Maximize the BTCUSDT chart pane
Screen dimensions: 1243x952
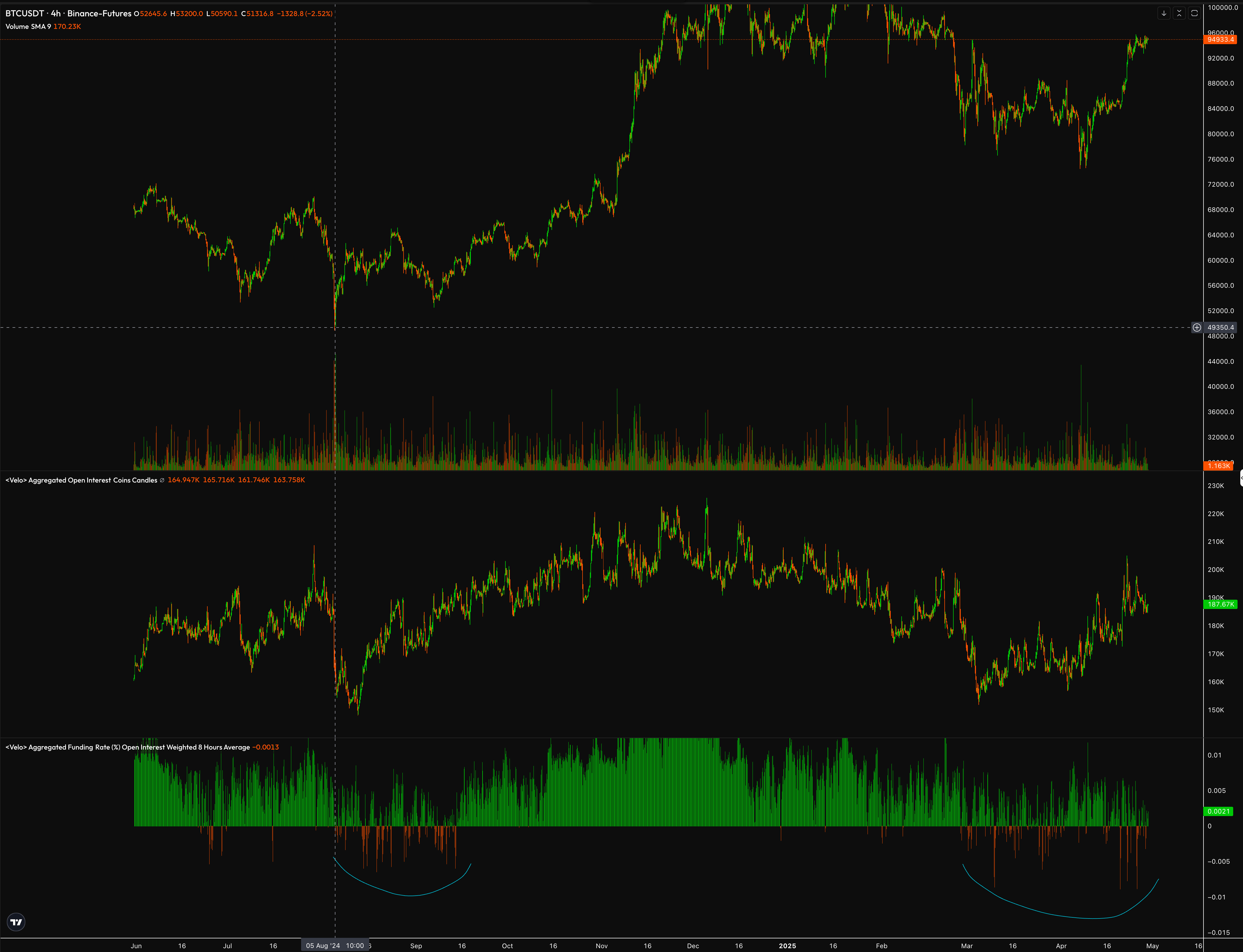coord(1194,13)
